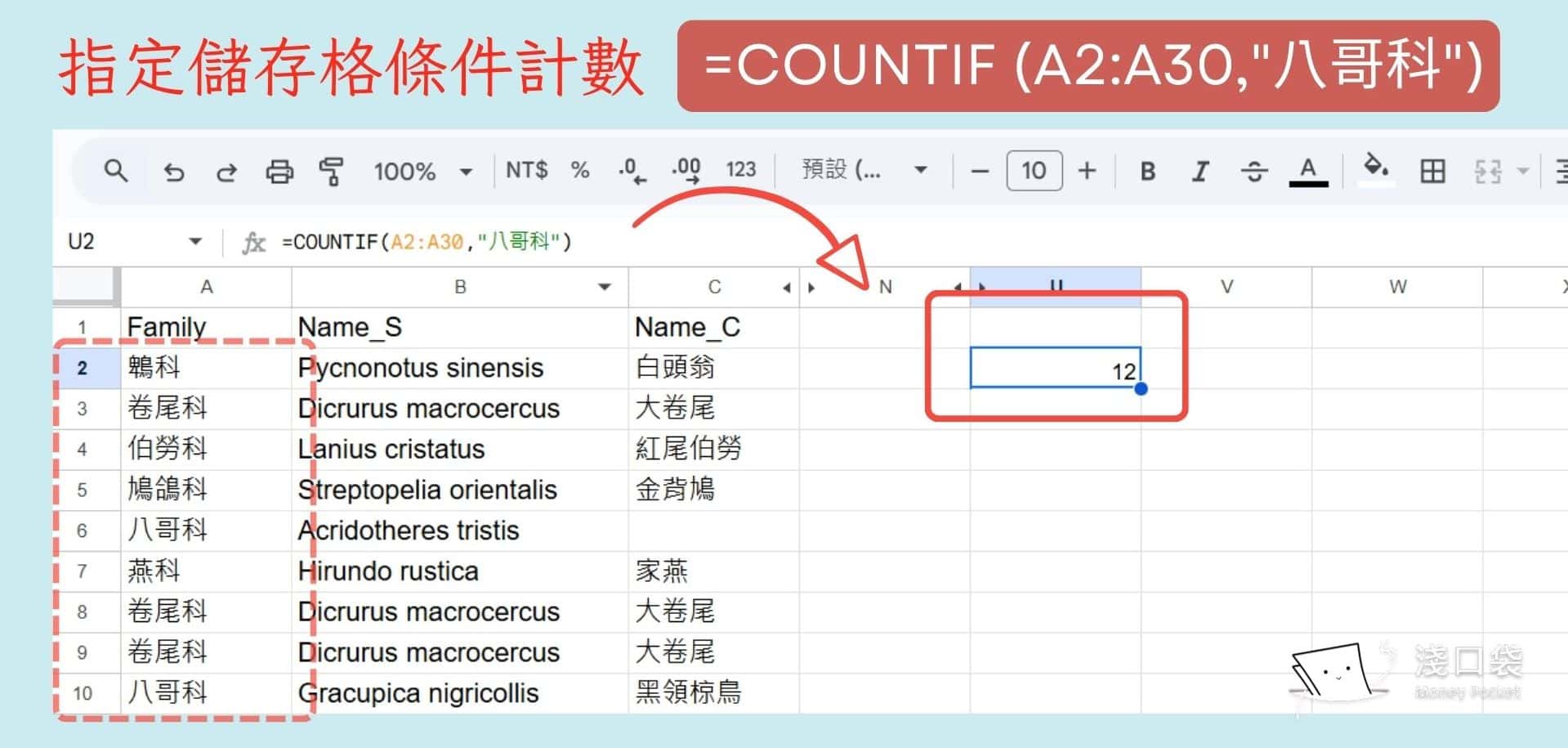Click cell containing 金背鳩
The image size is (1568, 748).
pyautogui.click(x=714, y=490)
